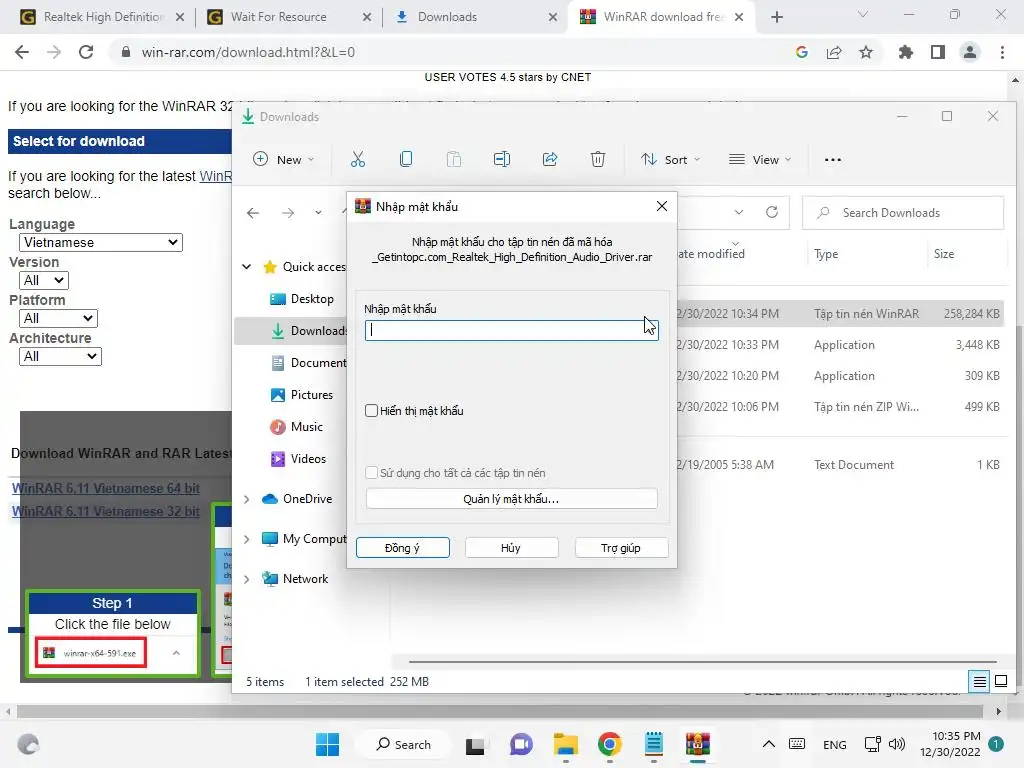
Task: Click the share page icon in Chrome
Action: click(834, 52)
